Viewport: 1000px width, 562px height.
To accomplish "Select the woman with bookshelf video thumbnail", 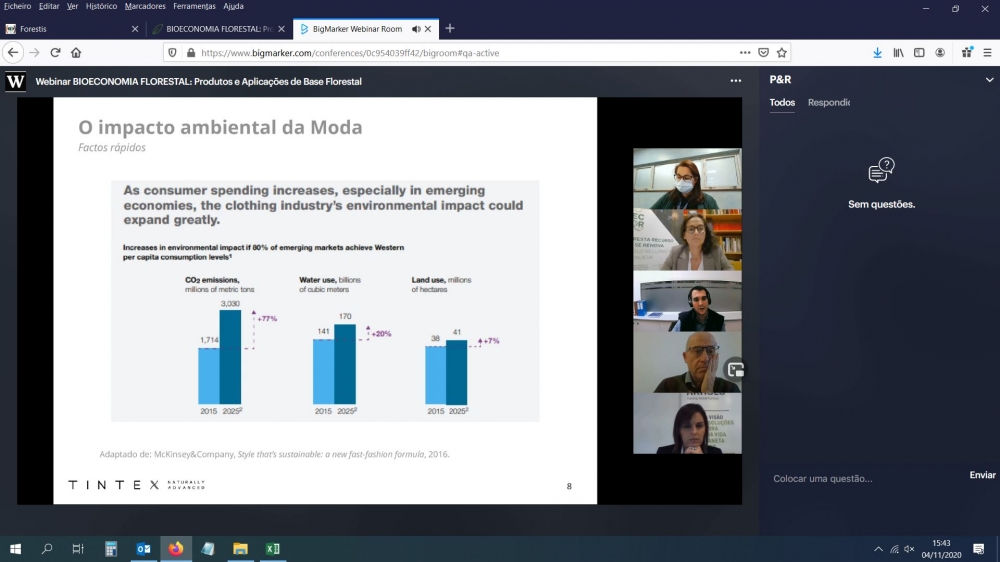I will [x=687, y=240].
